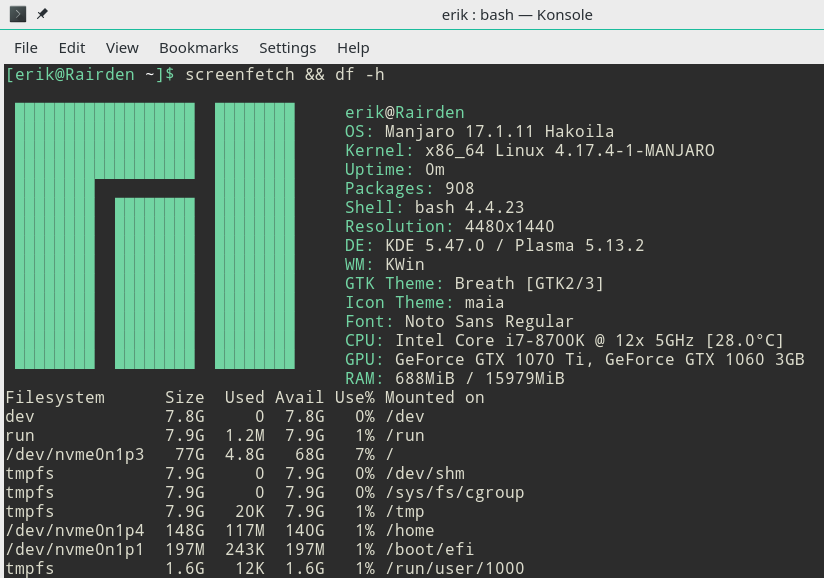The width and height of the screenshot is (824, 578).
Task: Click the '148G' size value
Action: (184, 530)
